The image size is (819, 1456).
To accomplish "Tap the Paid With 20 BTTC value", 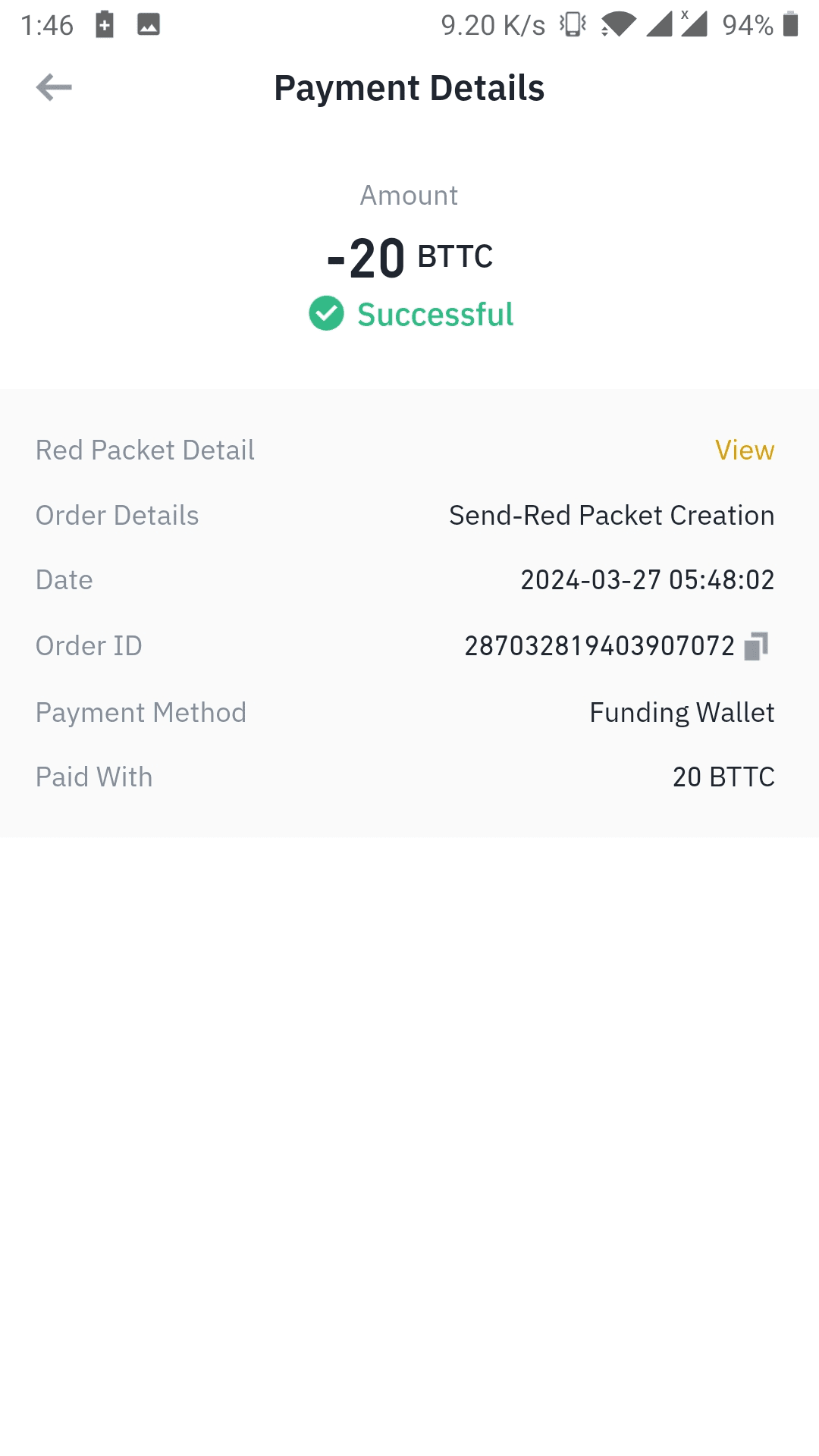I will 723,777.
